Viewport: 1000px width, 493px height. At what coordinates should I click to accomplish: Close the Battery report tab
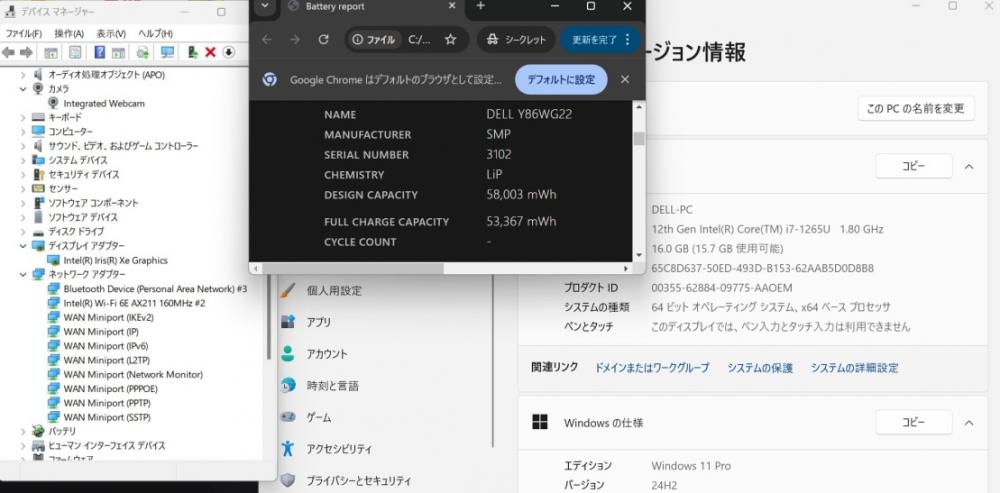452,6
